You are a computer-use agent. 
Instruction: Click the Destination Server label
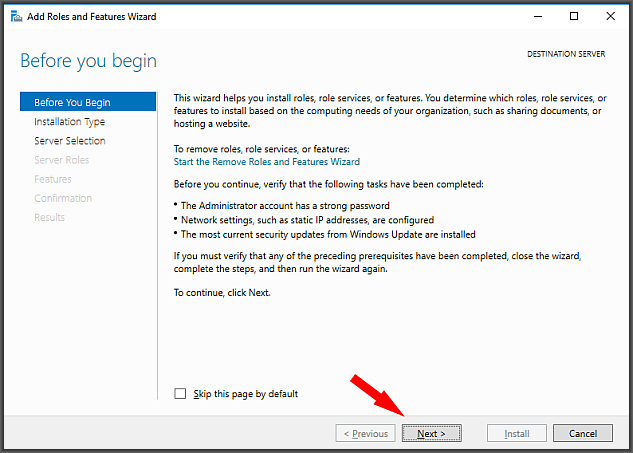[566, 54]
